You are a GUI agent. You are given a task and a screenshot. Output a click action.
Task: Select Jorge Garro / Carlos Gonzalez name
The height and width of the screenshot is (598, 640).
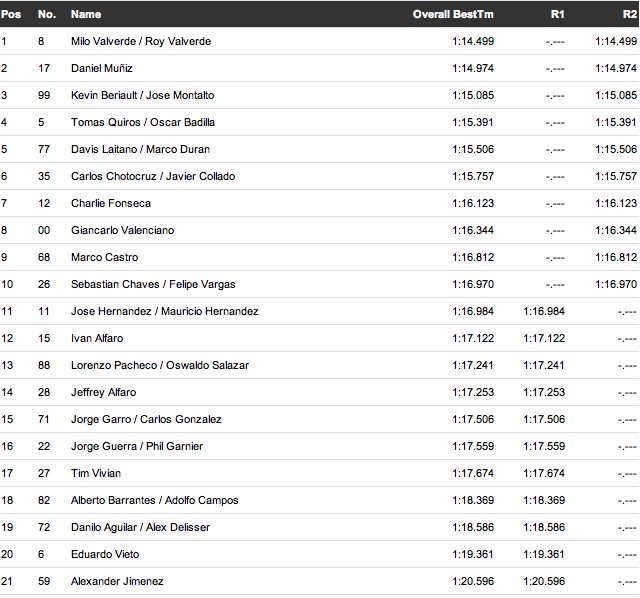click(146, 419)
